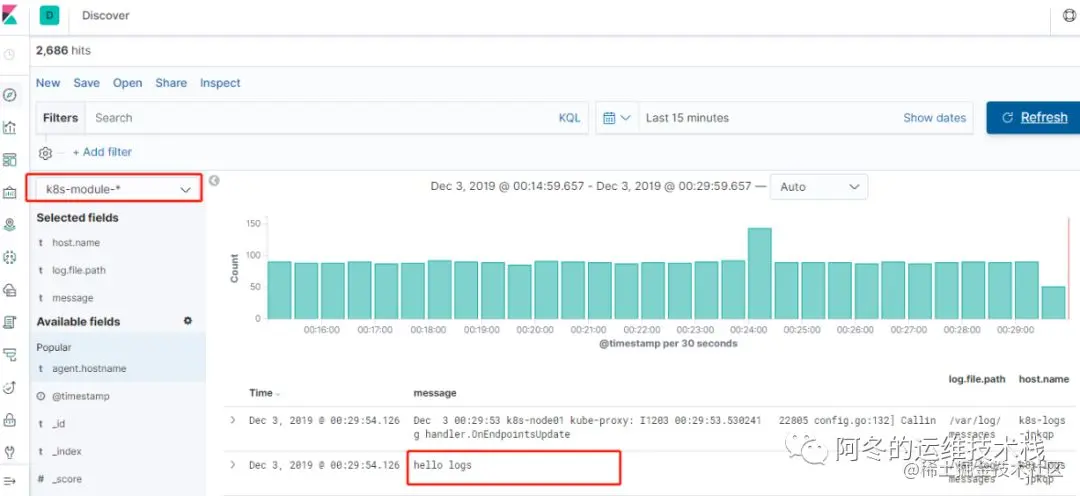1080x496 pixels.
Task: Click Share in the top menu
Action: tap(171, 83)
